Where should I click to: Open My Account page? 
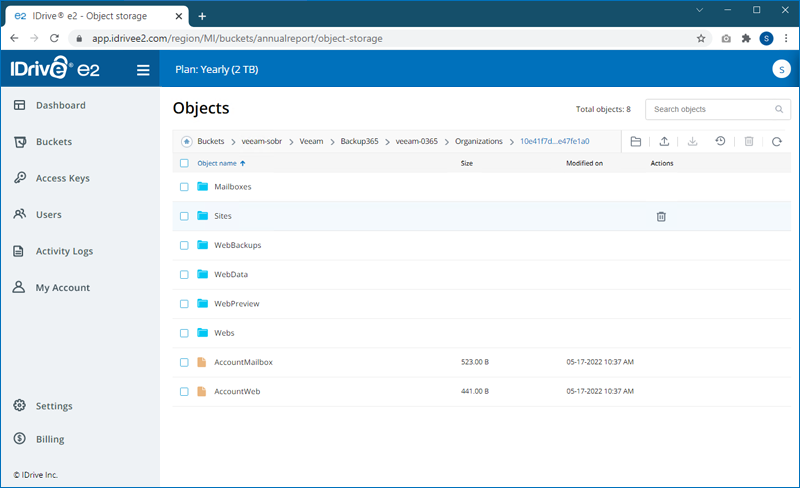[52, 287]
